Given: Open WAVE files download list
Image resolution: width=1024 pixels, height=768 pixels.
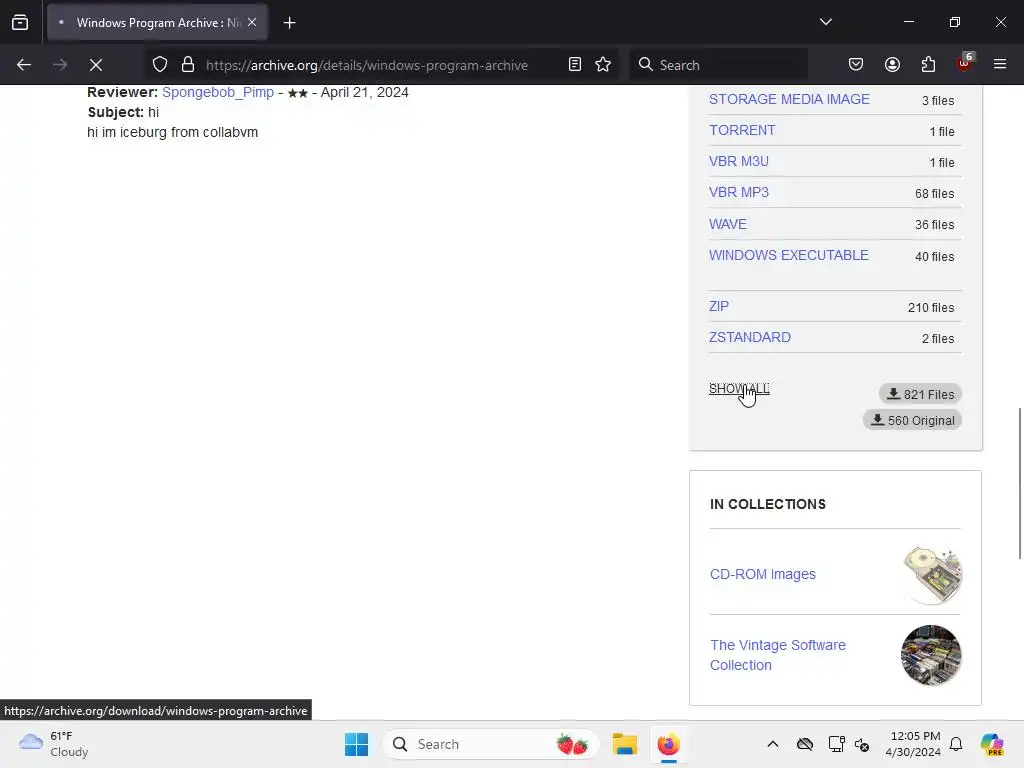Looking at the screenshot, I should (x=728, y=224).
